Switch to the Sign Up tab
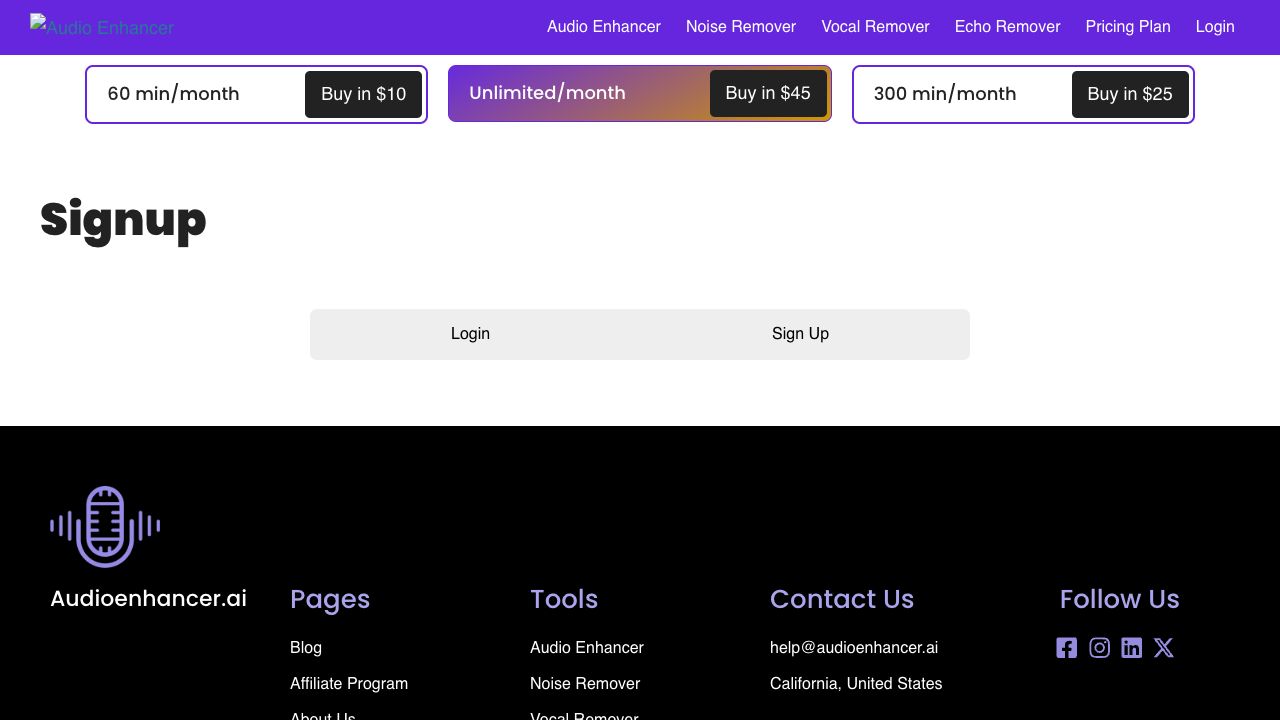The width and height of the screenshot is (1280, 720). 800,334
